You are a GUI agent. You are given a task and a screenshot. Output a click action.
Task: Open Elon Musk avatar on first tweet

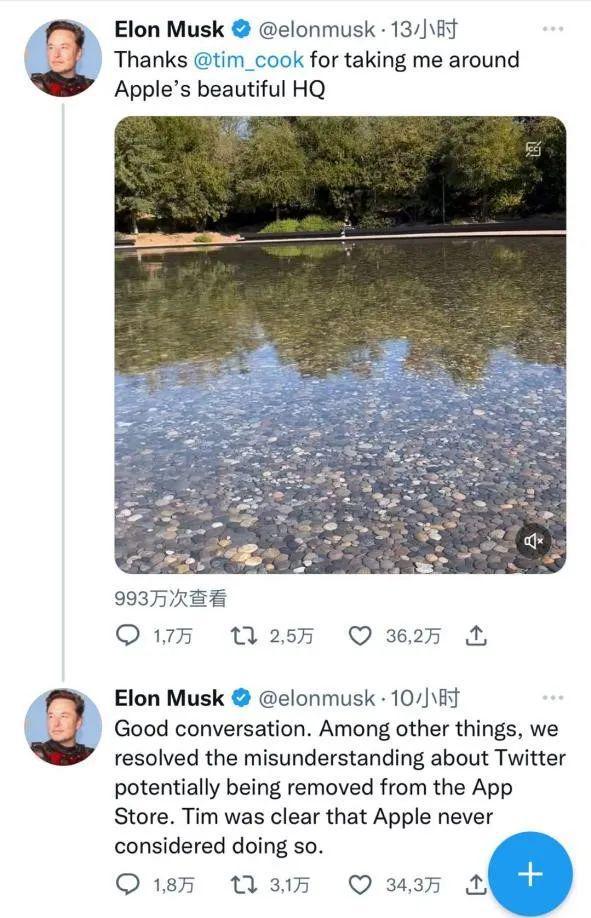pos(63,57)
